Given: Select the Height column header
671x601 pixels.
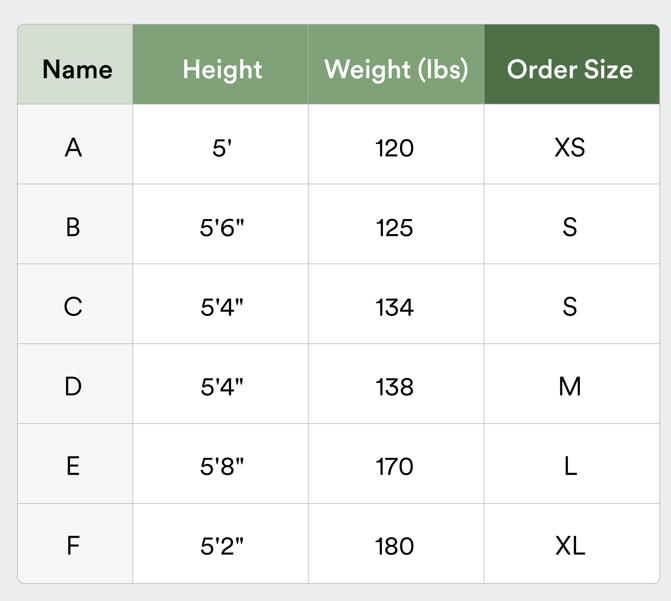Looking at the screenshot, I should click(221, 69).
